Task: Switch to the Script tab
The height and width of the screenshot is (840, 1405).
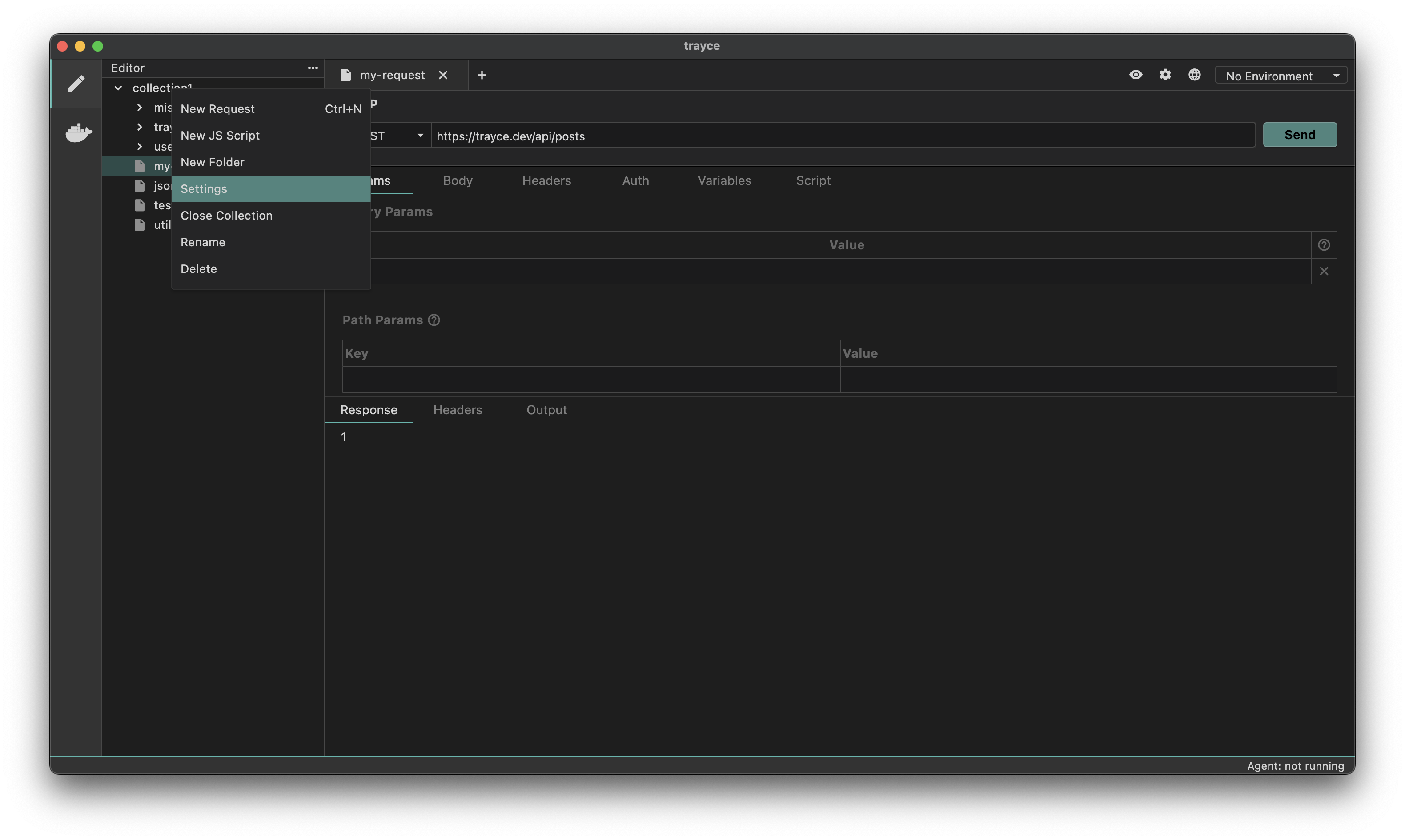Action: pyautogui.click(x=813, y=180)
